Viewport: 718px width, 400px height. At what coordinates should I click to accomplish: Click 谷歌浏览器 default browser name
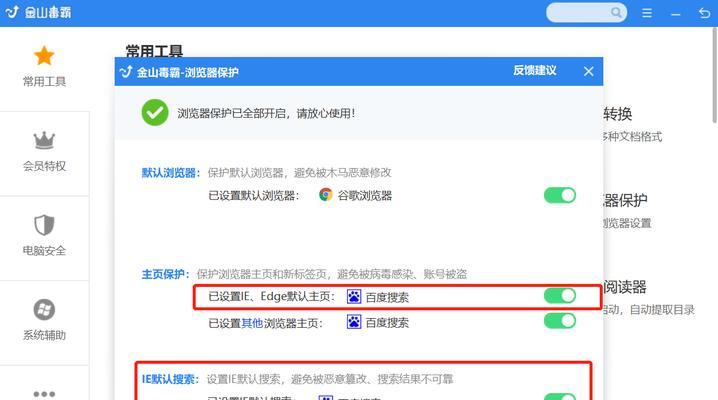(x=364, y=196)
